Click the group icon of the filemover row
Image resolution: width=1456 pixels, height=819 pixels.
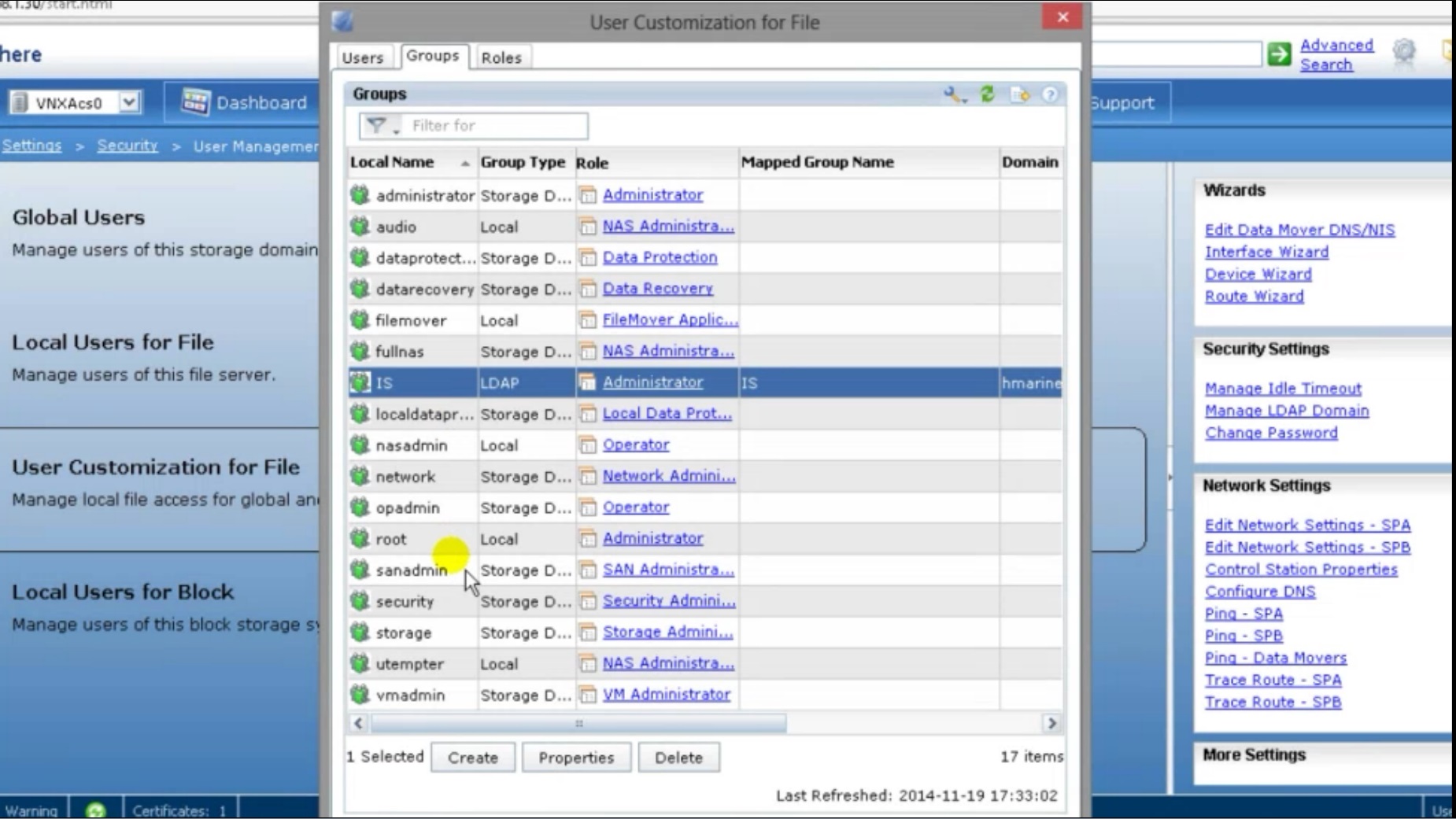pyautogui.click(x=360, y=320)
